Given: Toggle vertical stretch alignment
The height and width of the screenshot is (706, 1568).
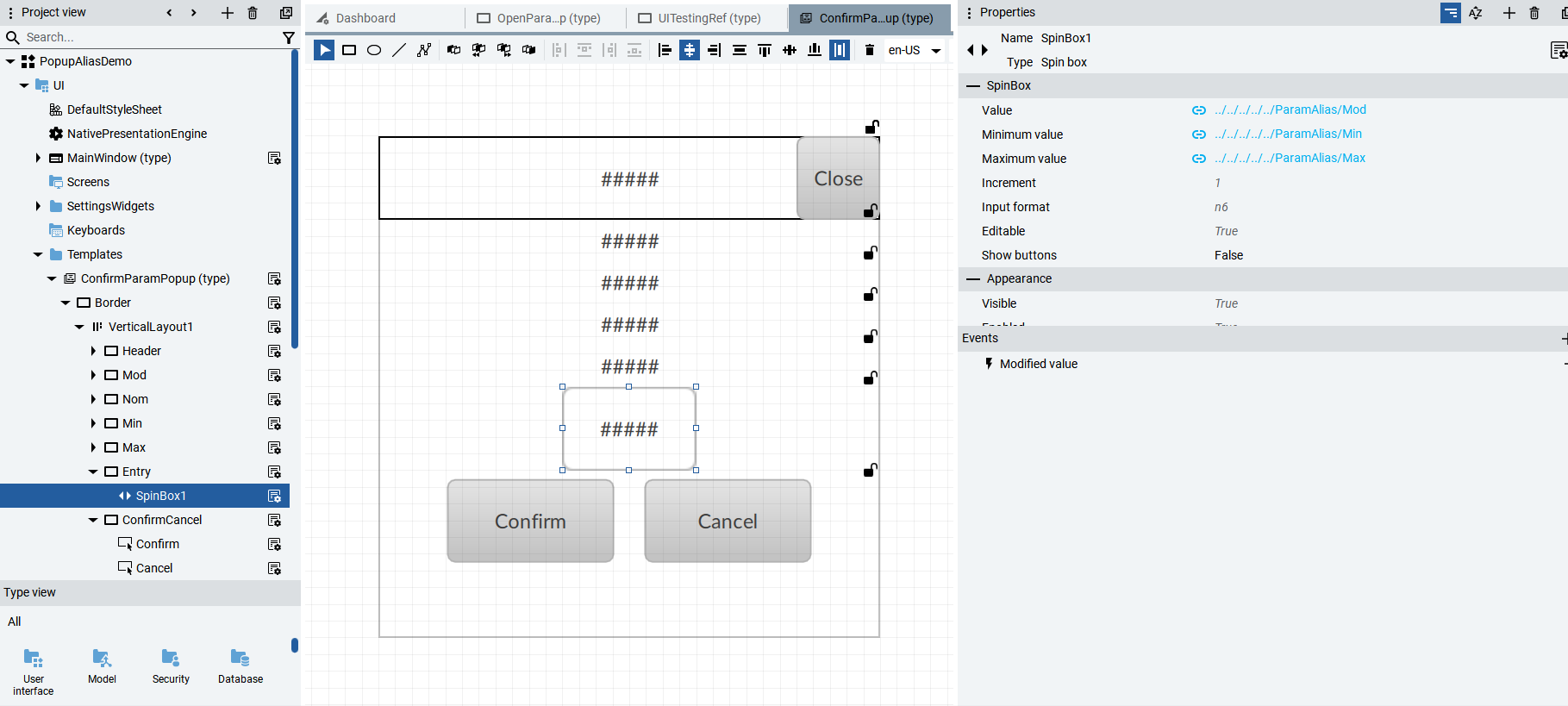Looking at the screenshot, I should coord(840,50).
